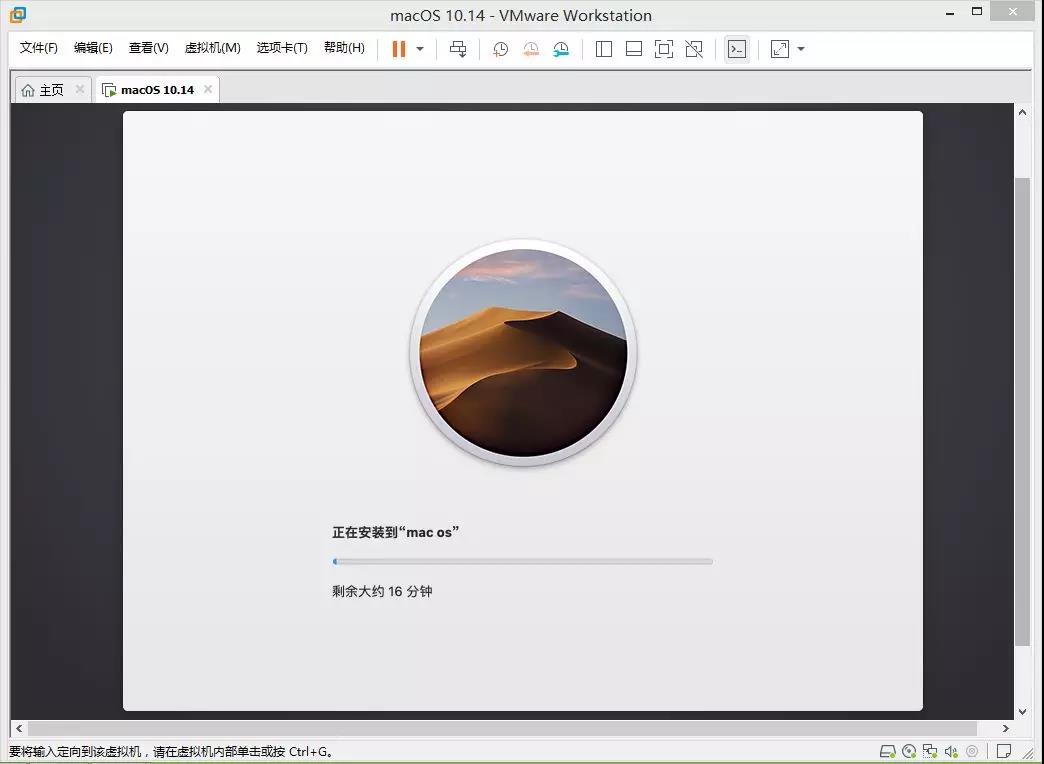Enter full screen mode
This screenshot has height=764, width=1044.
(x=664, y=49)
